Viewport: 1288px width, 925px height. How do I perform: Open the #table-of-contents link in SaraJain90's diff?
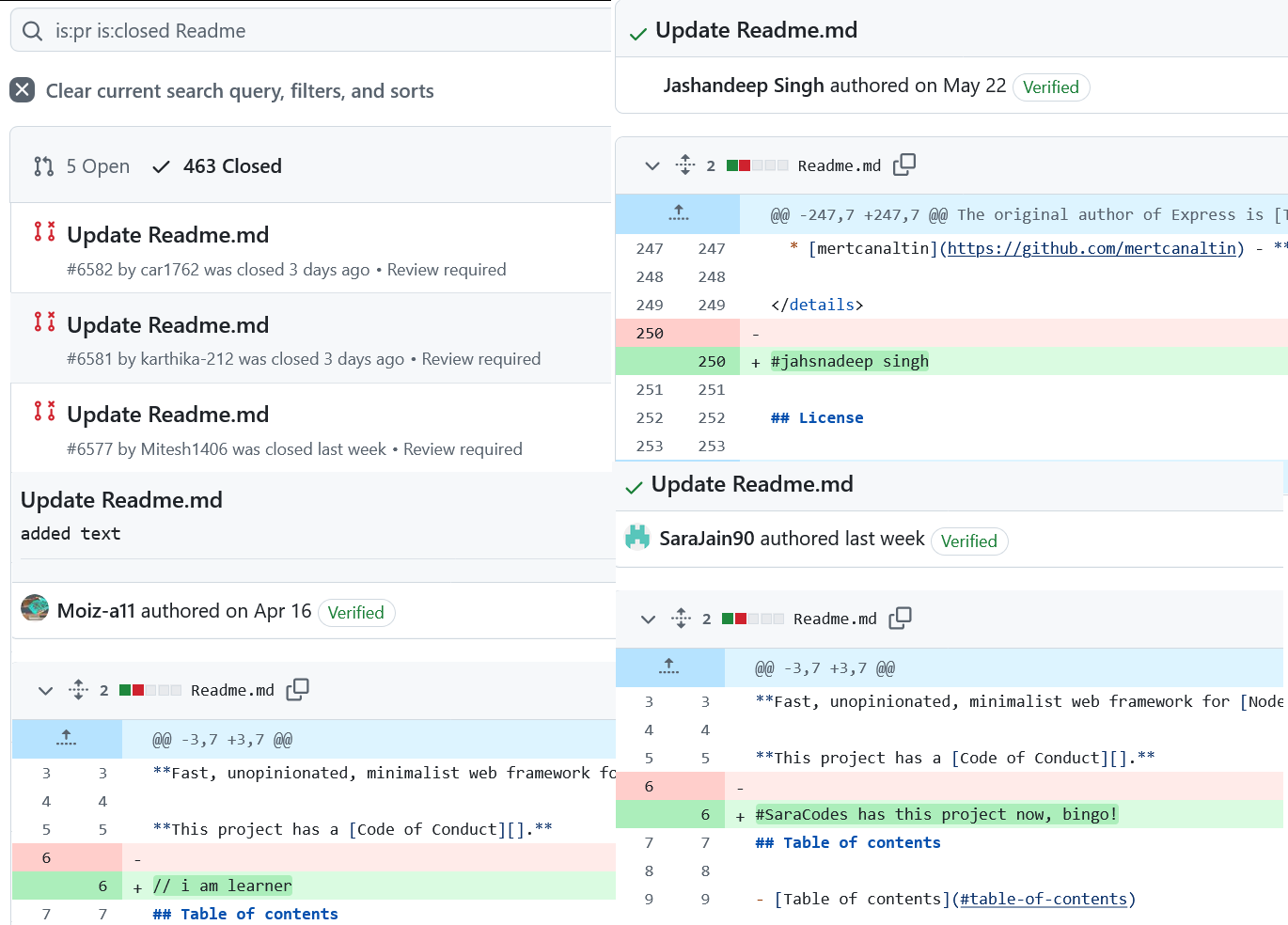1044,899
